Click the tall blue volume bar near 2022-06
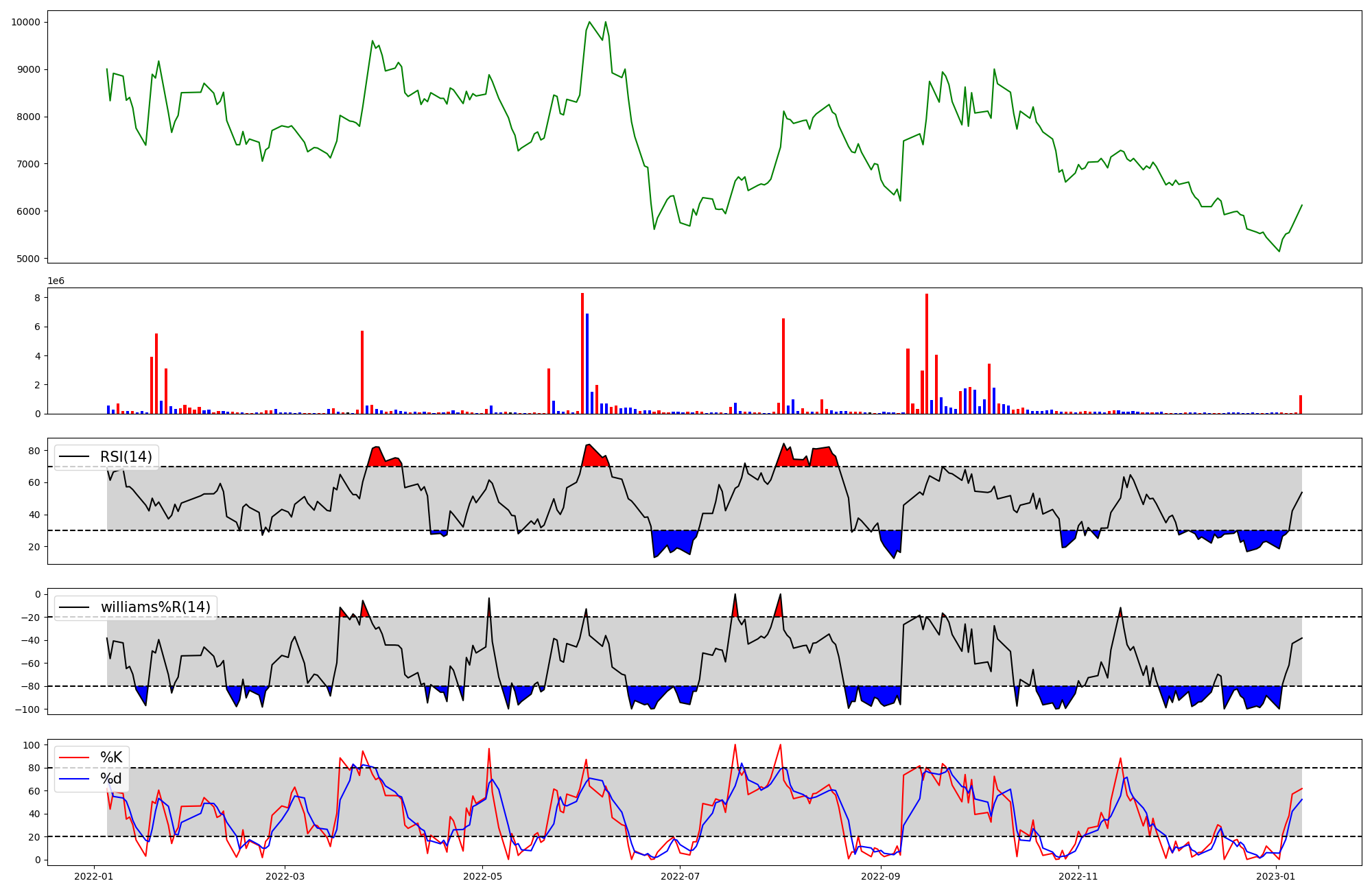 coord(587,364)
